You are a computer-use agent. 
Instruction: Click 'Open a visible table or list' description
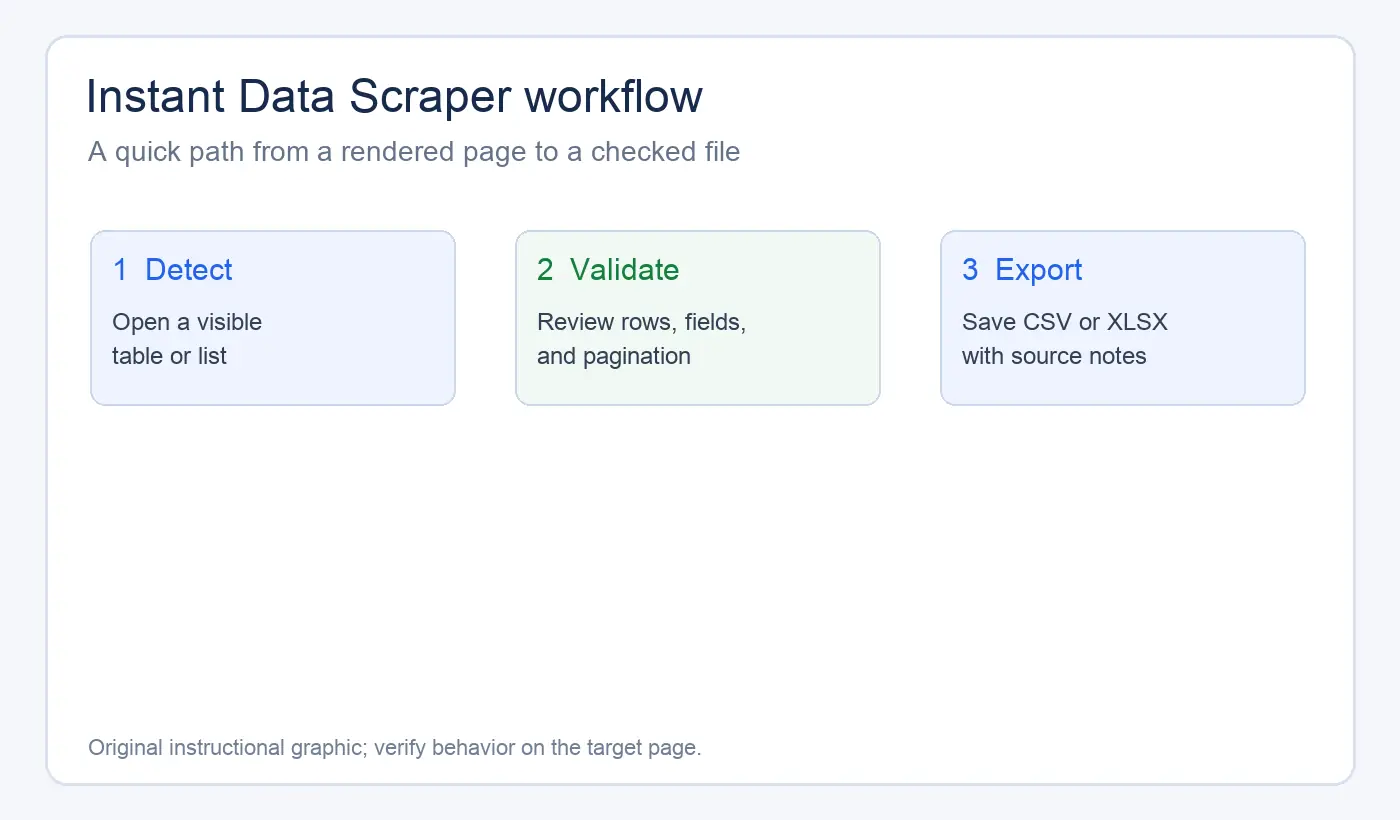coord(187,339)
